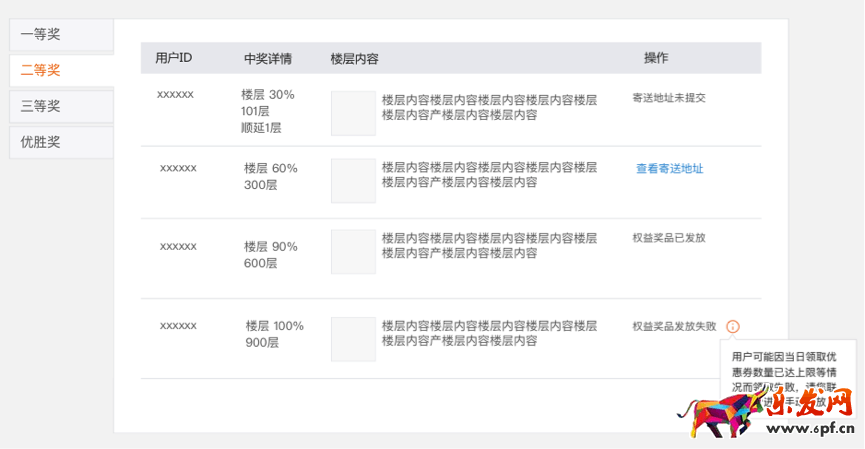Click the 寄送地址未提交 status text
Screen dimensions: 865x449
669,98
